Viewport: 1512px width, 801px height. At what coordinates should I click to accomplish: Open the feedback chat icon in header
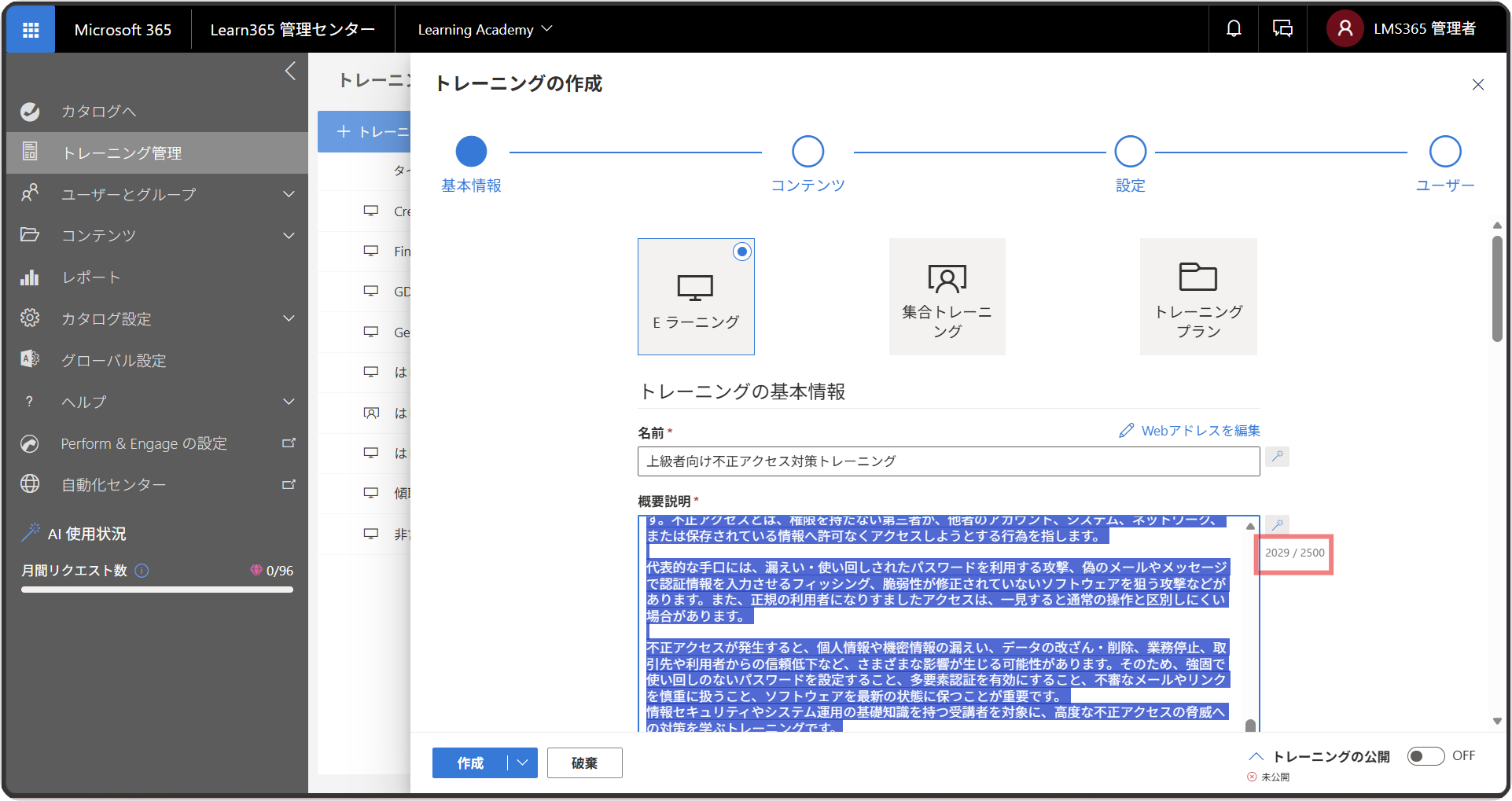[1282, 29]
